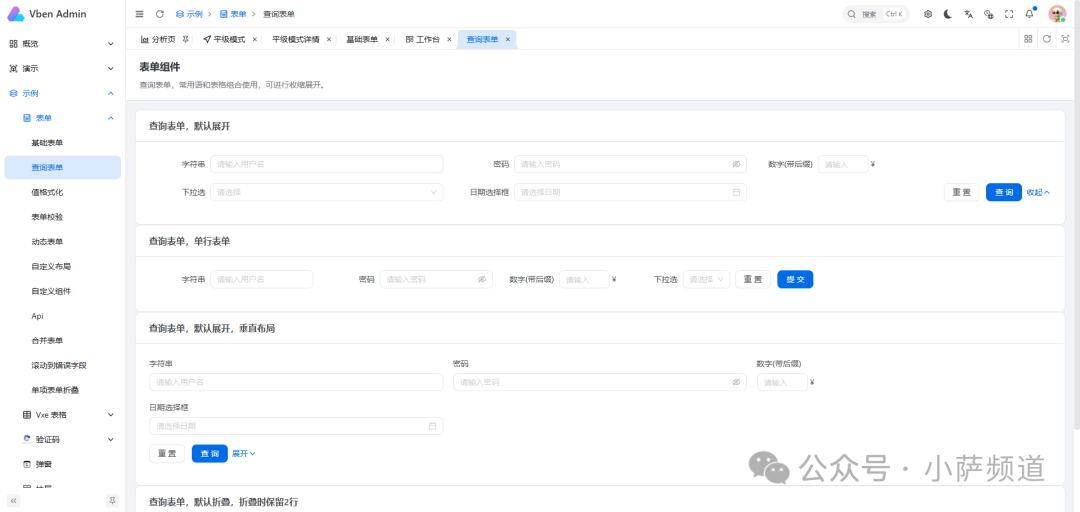The width and height of the screenshot is (1080, 512).
Task: Open the preferences settings gear icon
Action: (928, 14)
